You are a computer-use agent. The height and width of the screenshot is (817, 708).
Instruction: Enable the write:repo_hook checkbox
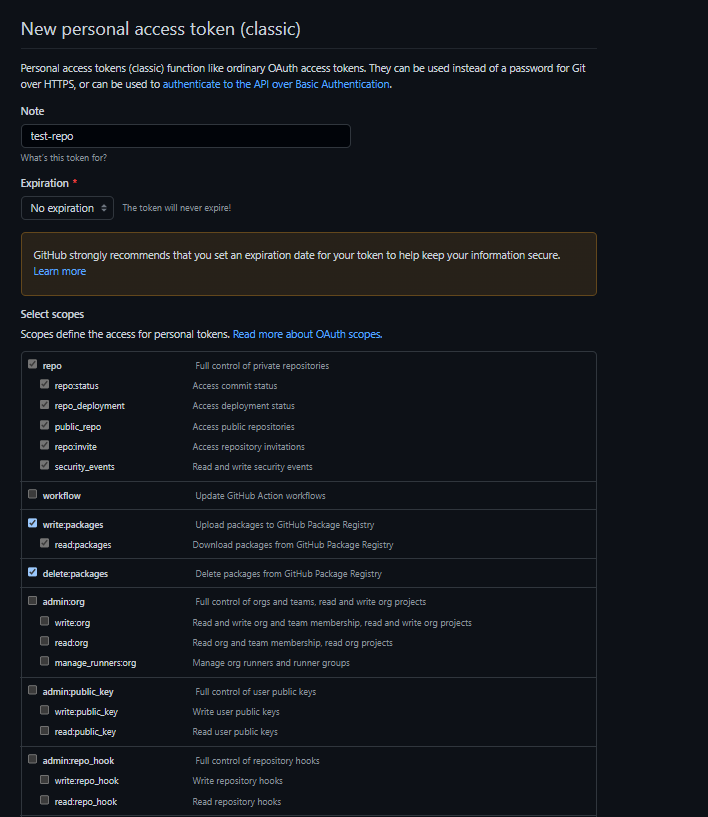[45, 780]
